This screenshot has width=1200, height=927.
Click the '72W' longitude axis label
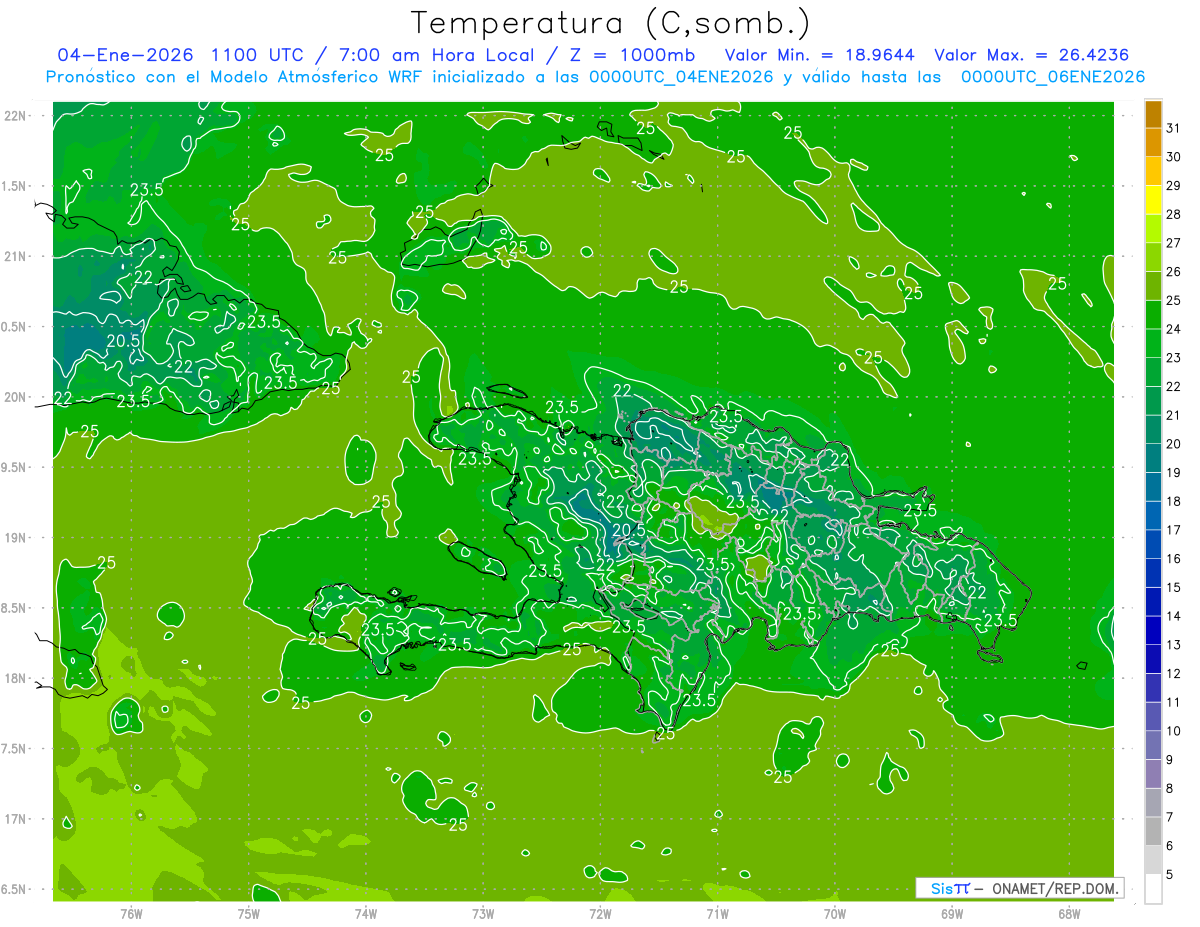click(600, 914)
